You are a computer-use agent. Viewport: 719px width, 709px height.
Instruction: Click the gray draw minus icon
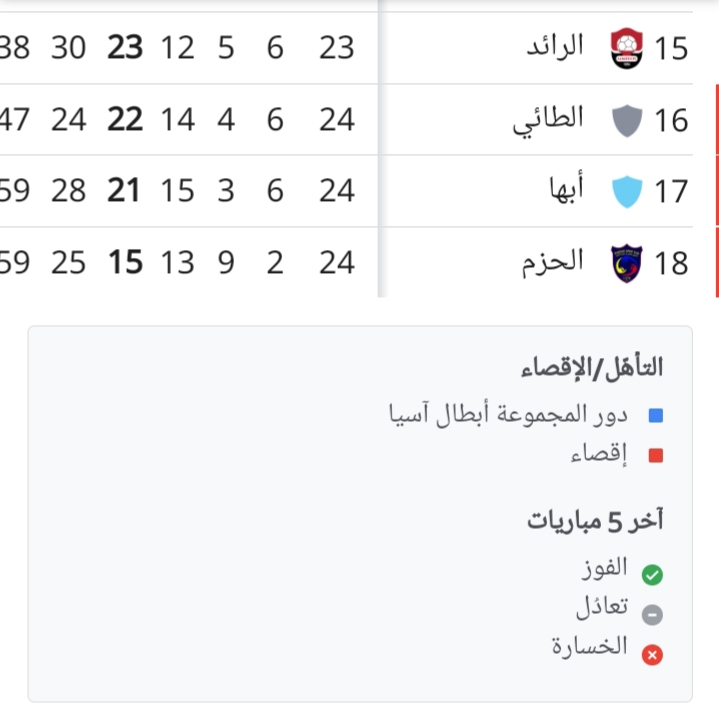tap(652, 615)
